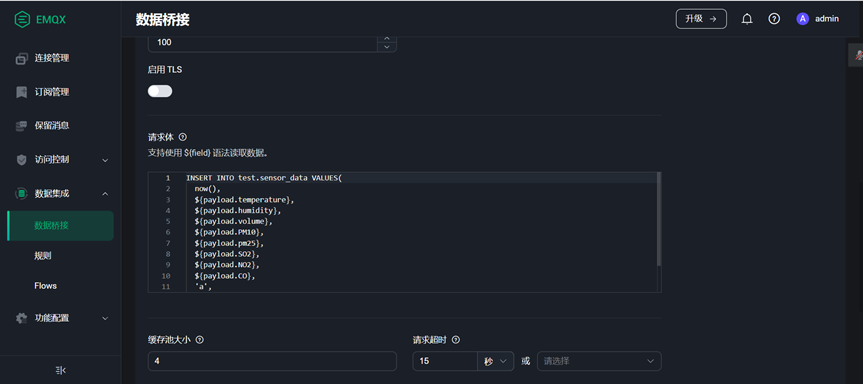The image size is (863, 384).
Task: Go to 连接管理 in sidebar
Action: pos(61,58)
